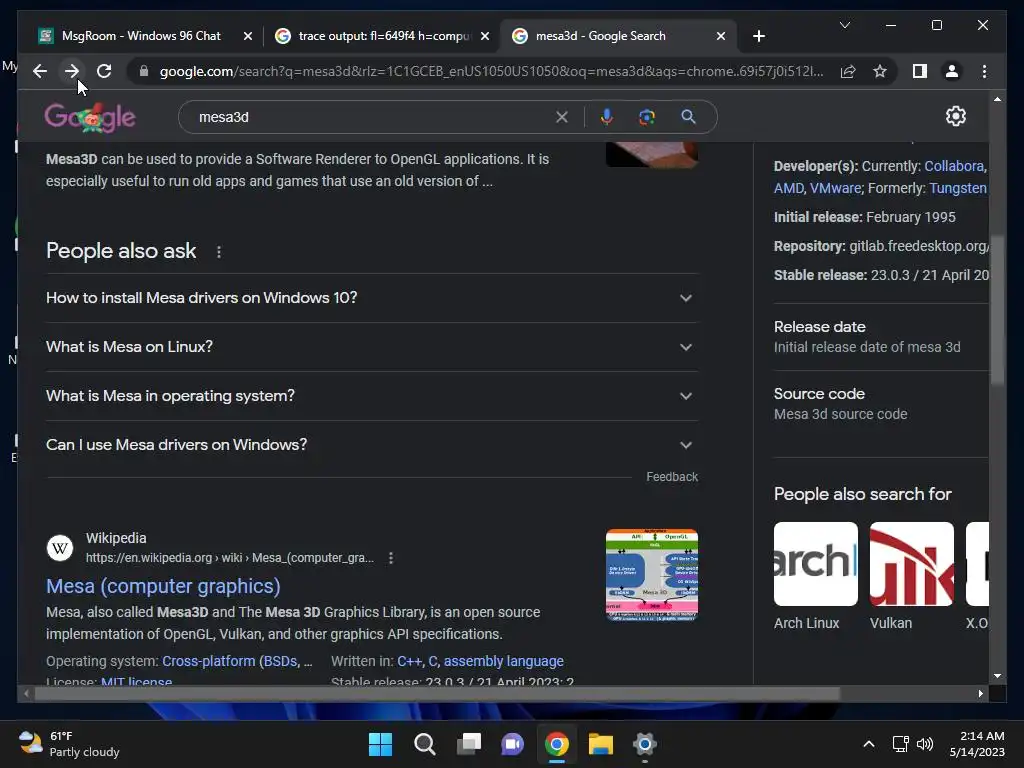Open Chrome side panel icon
Image resolution: width=1024 pixels, height=768 pixels.
coord(920,71)
